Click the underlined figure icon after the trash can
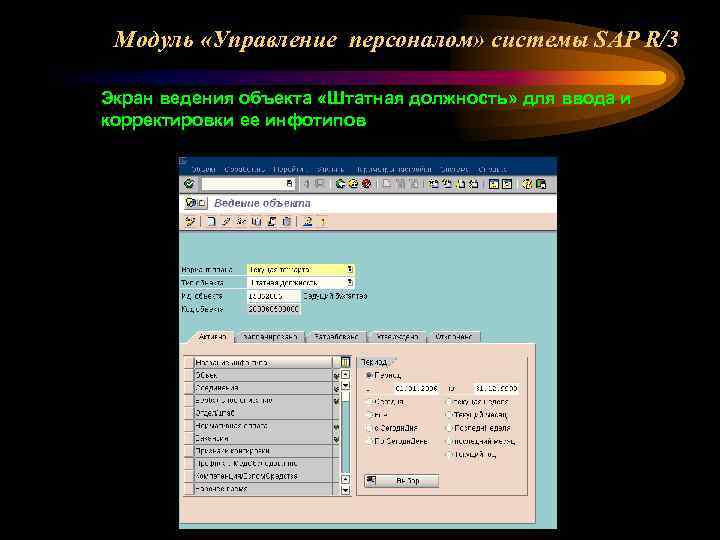This screenshot has height=540, width=720. [308, 221]
